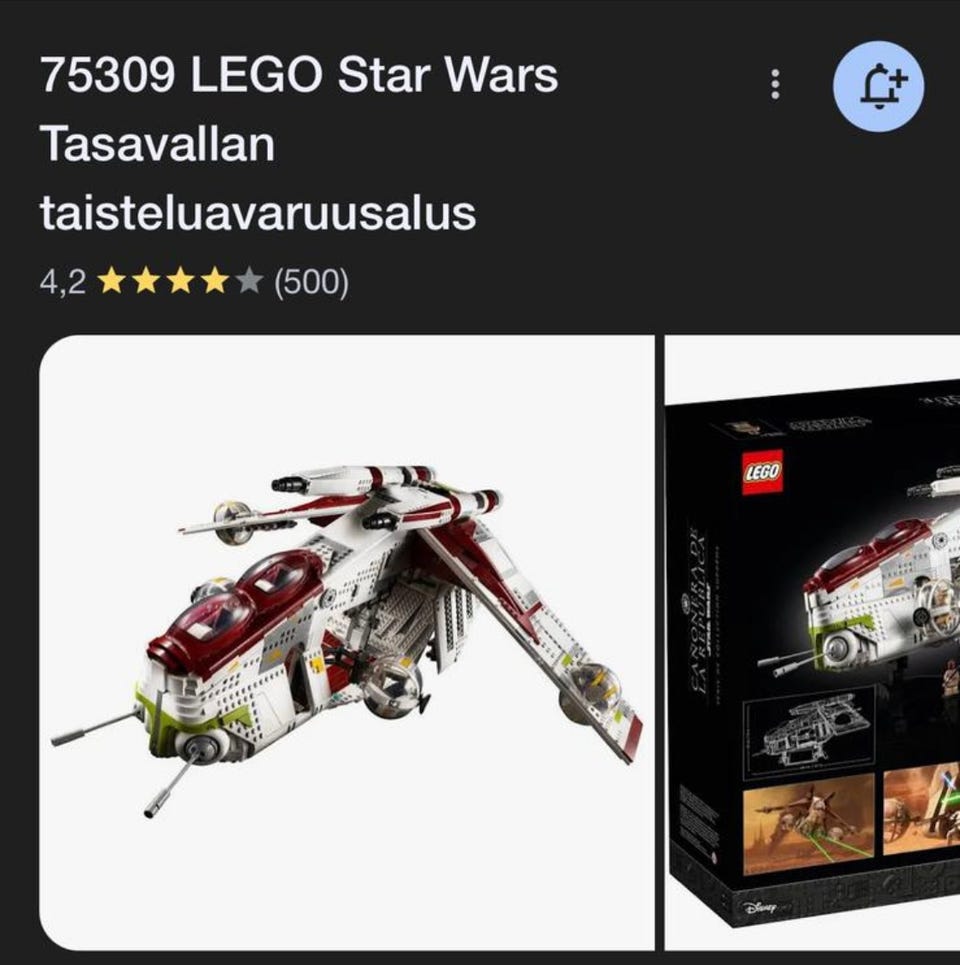Open the three-dot more options menu

775,84
